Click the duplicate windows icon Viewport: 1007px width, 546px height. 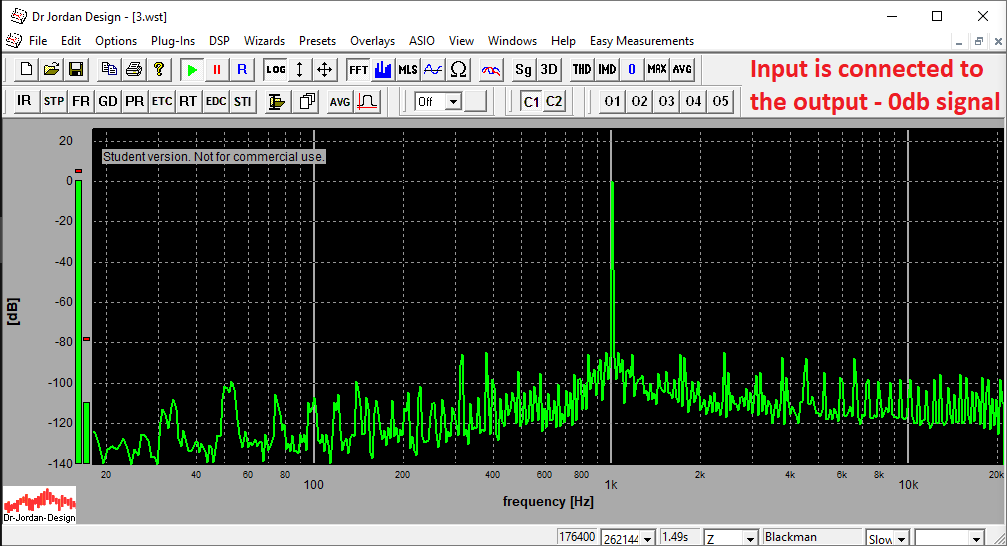(x=308, y=101)
